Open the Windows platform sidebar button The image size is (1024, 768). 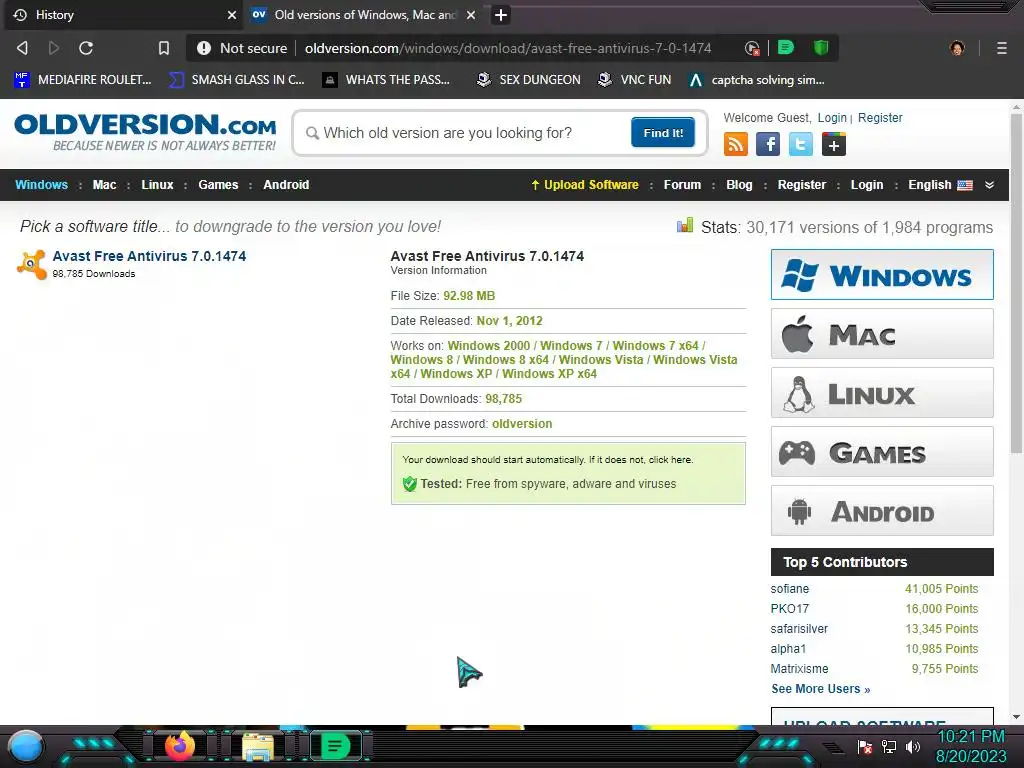tap(882, 274)
